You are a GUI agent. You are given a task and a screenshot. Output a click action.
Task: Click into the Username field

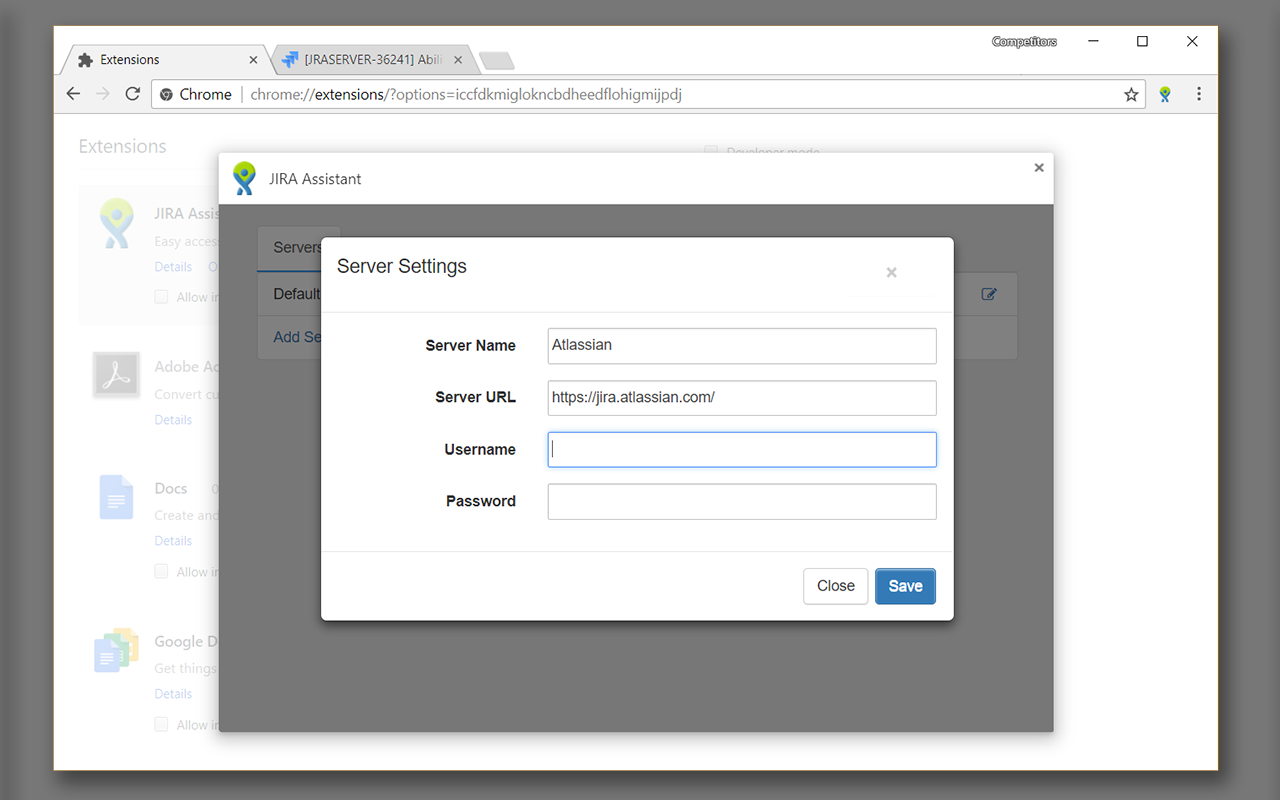point(742,450)
